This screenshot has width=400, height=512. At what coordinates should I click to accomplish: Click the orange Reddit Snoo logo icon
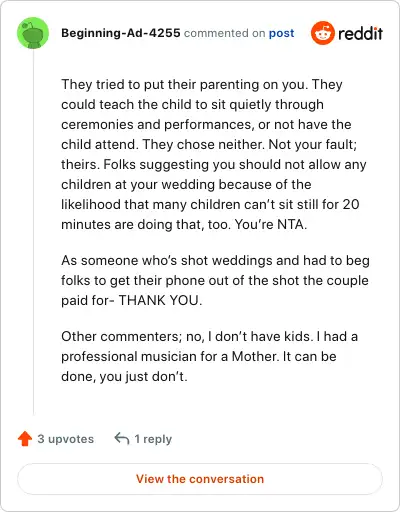(322, 33)
